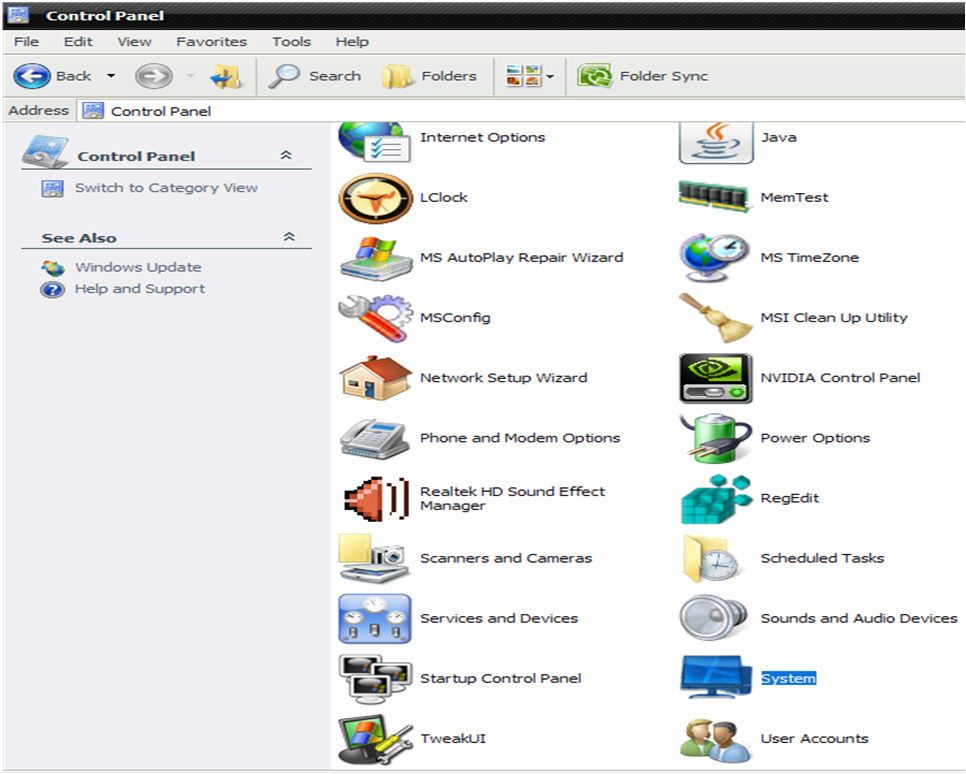
Task: Open the Java coffee cup icon
Action: point(716,142)
